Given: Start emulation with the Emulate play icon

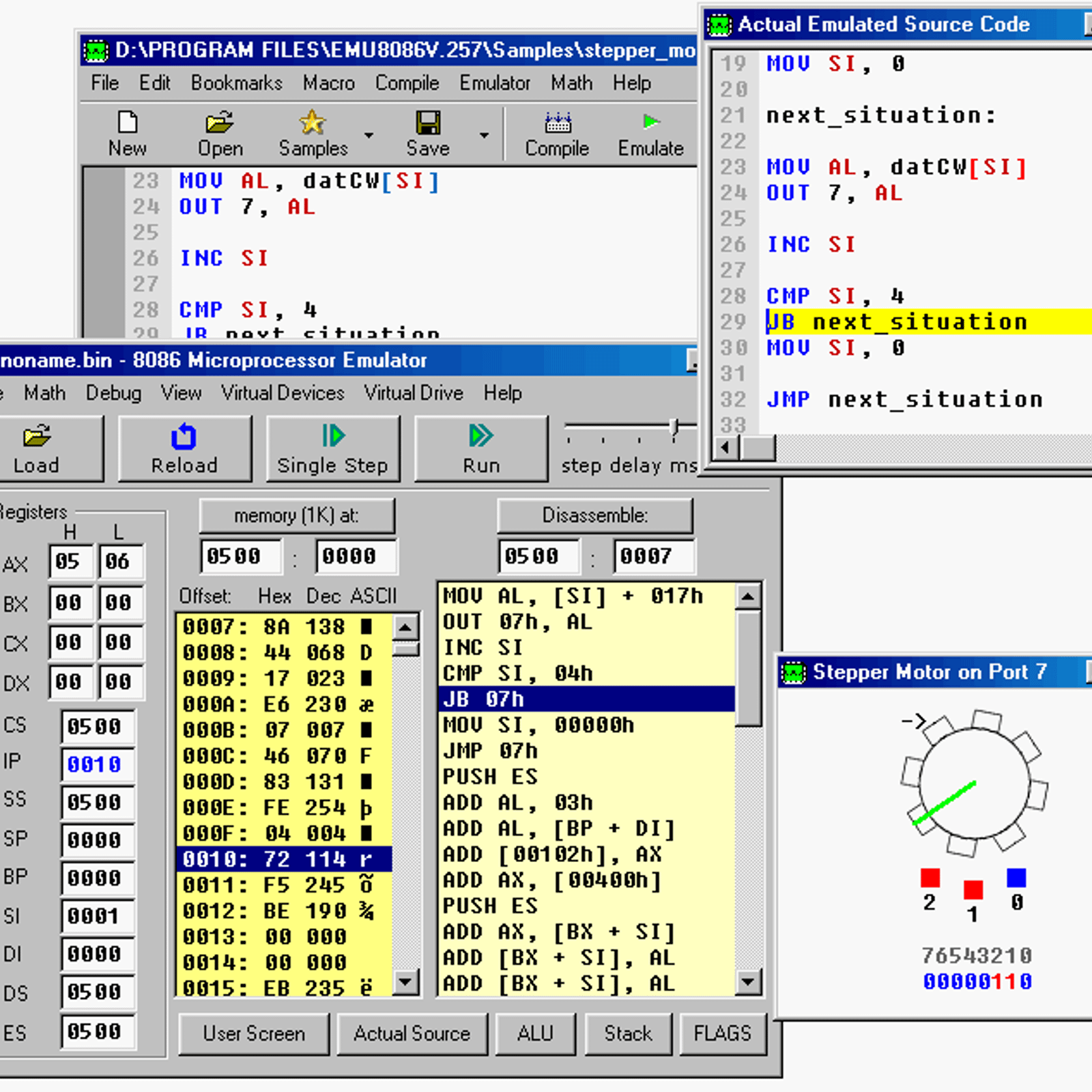Looking at the screenshot, I should (651, 122).
